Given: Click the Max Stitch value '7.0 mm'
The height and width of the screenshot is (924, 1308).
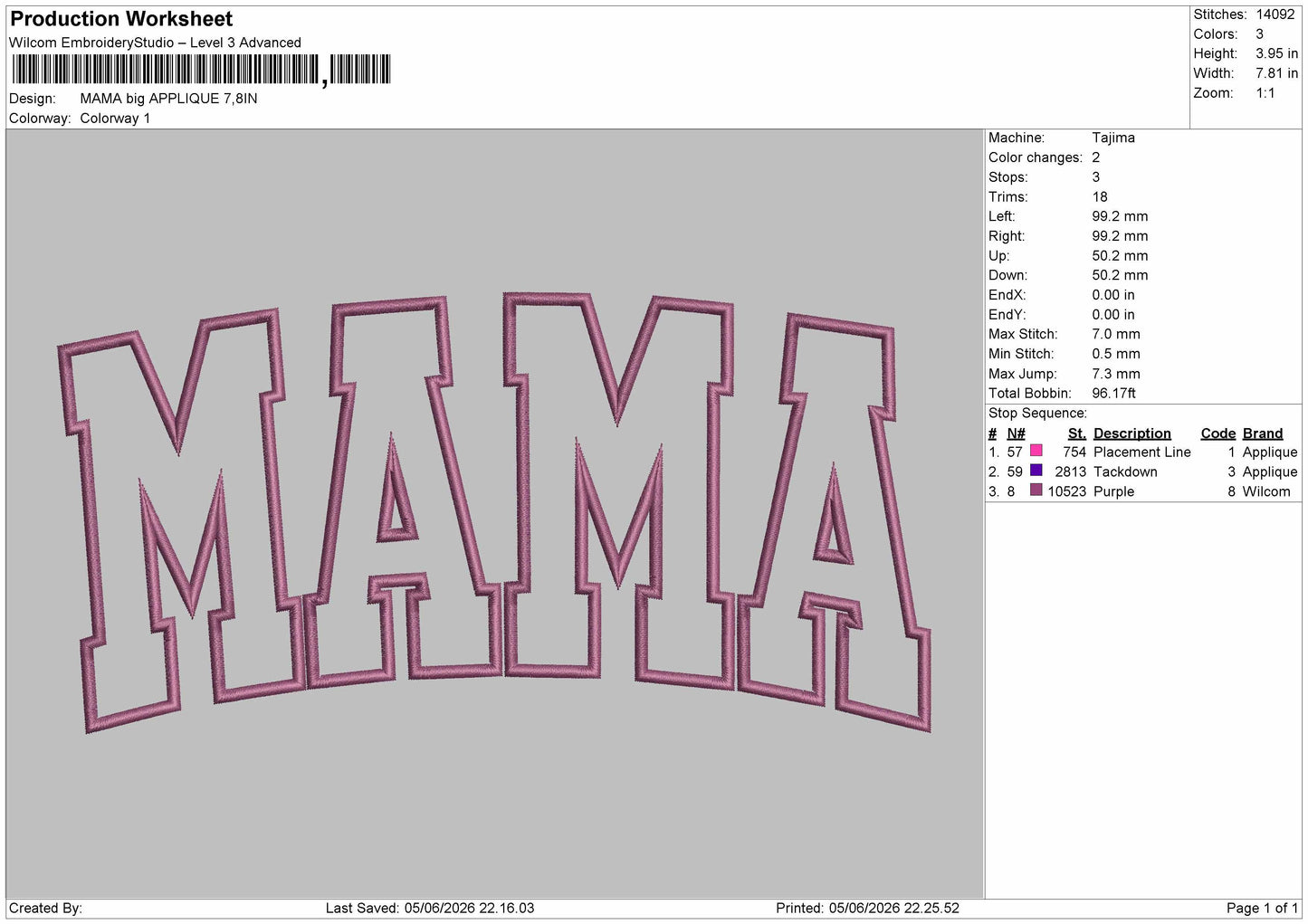Looking at the screenshot, I should click(1116, 334).
